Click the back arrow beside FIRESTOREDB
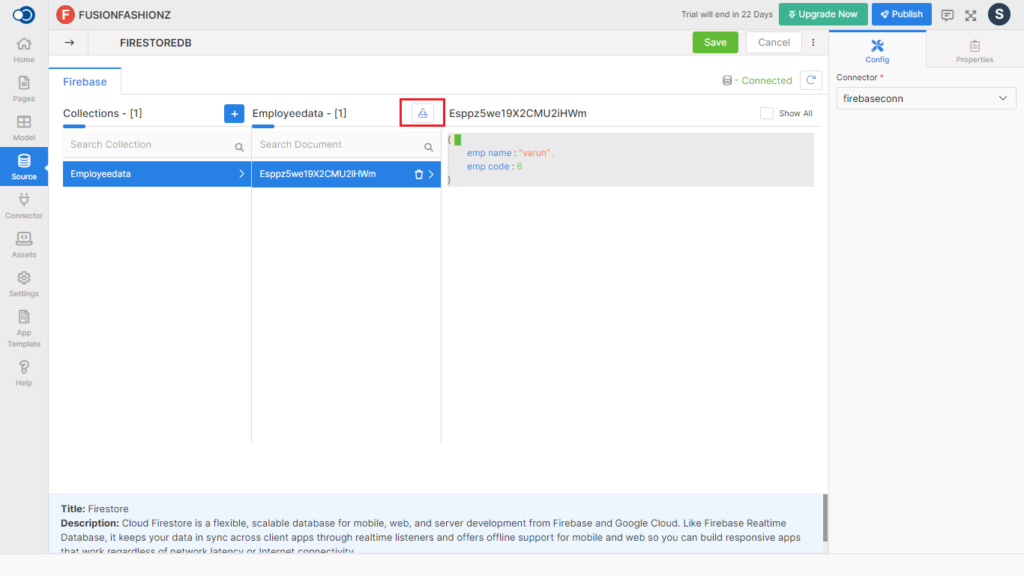 [x=69, y=42]
